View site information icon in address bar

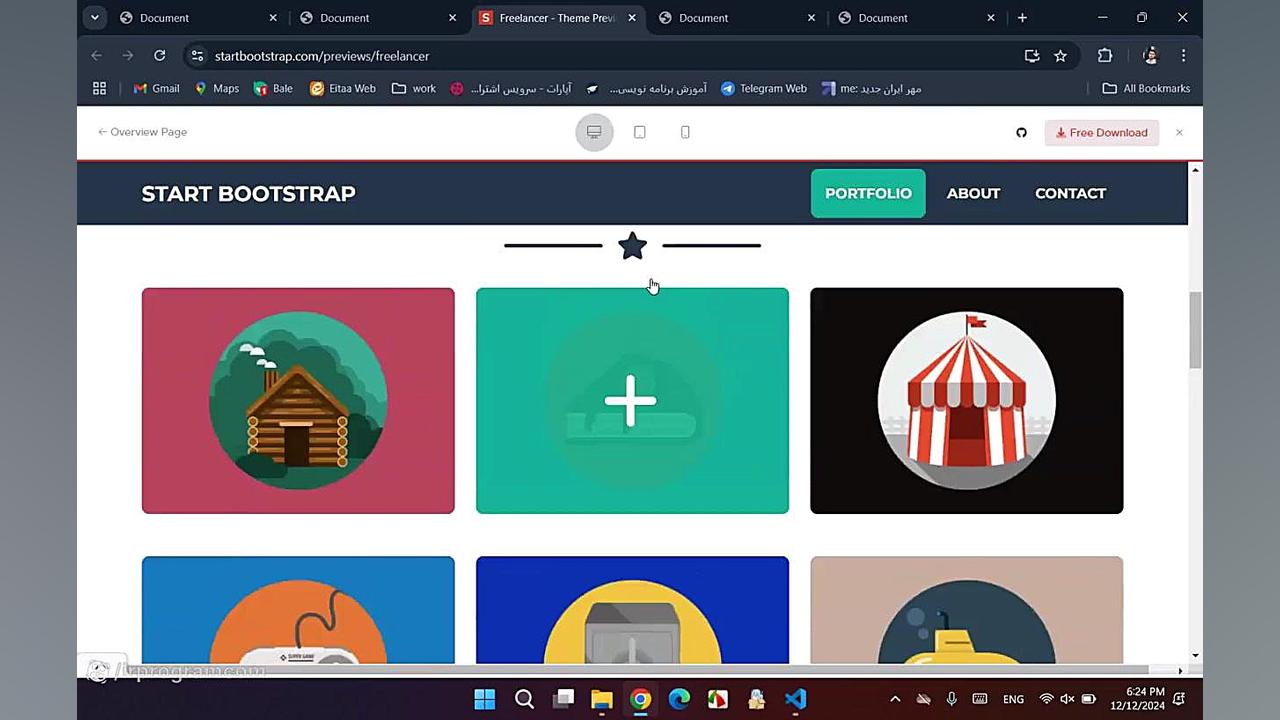[197, 56]
